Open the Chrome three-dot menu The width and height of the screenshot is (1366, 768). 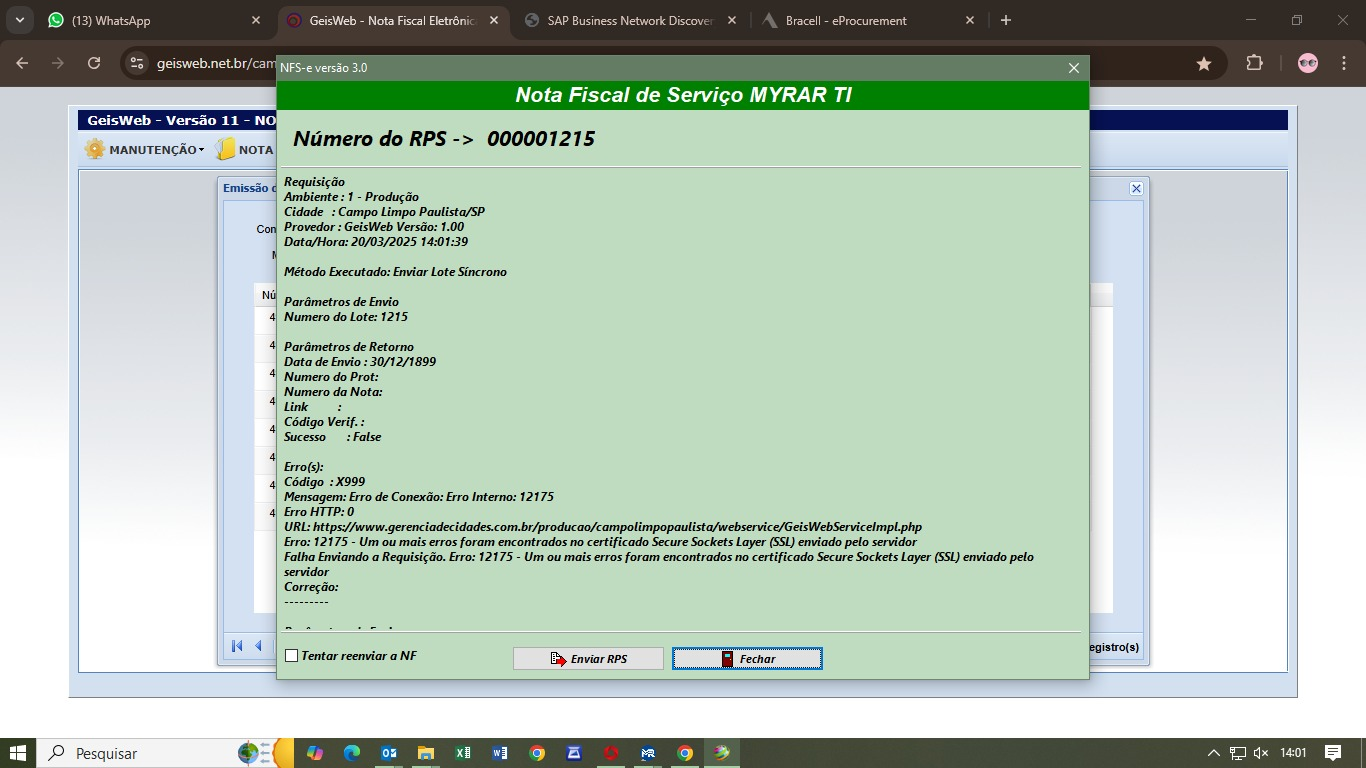1346,63
